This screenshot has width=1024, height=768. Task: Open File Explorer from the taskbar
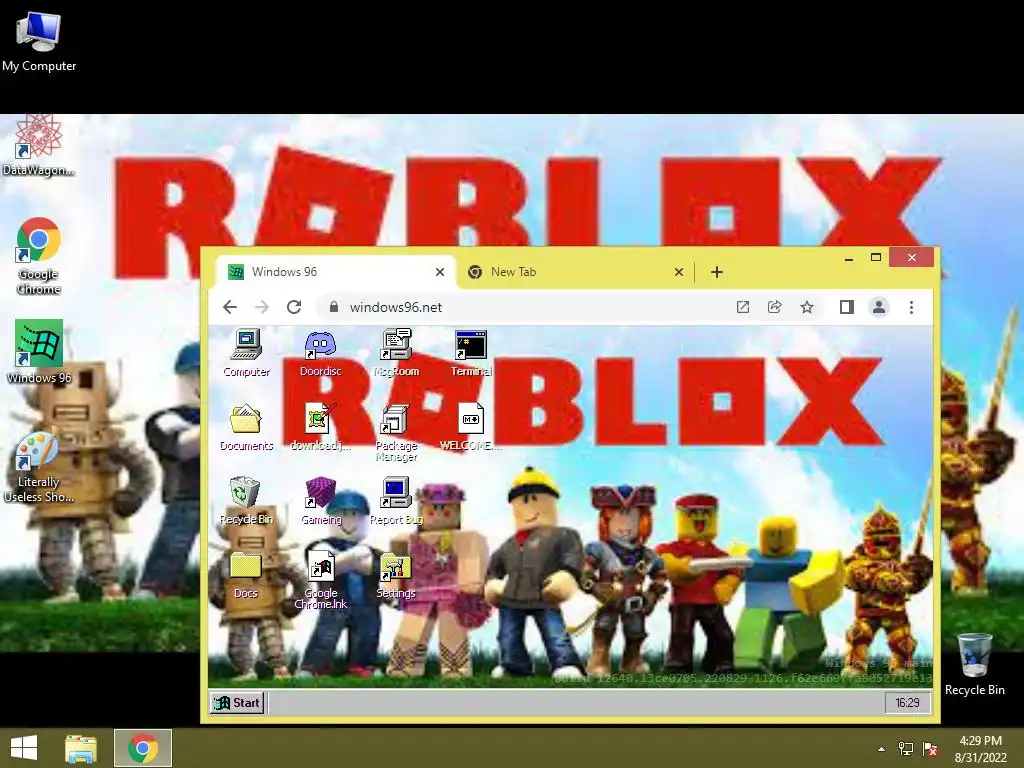(81, 748)
